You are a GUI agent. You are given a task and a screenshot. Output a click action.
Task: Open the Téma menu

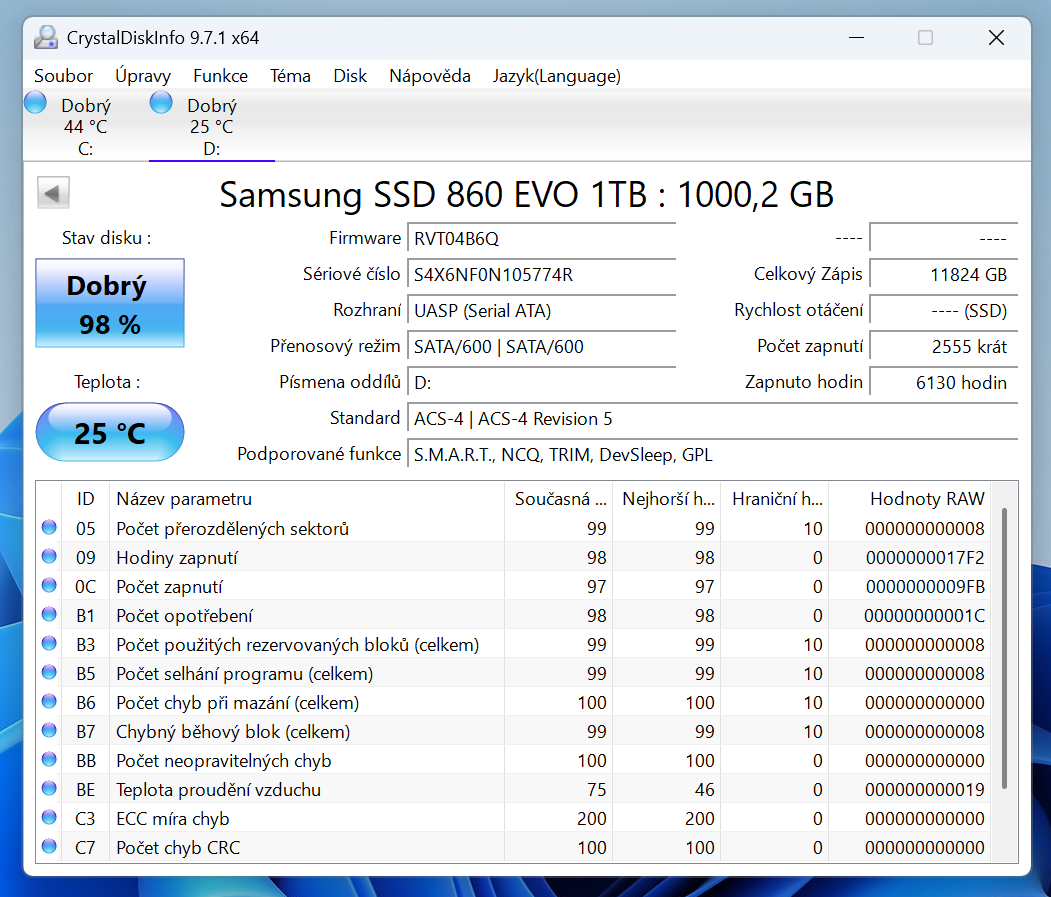[290, 75]
